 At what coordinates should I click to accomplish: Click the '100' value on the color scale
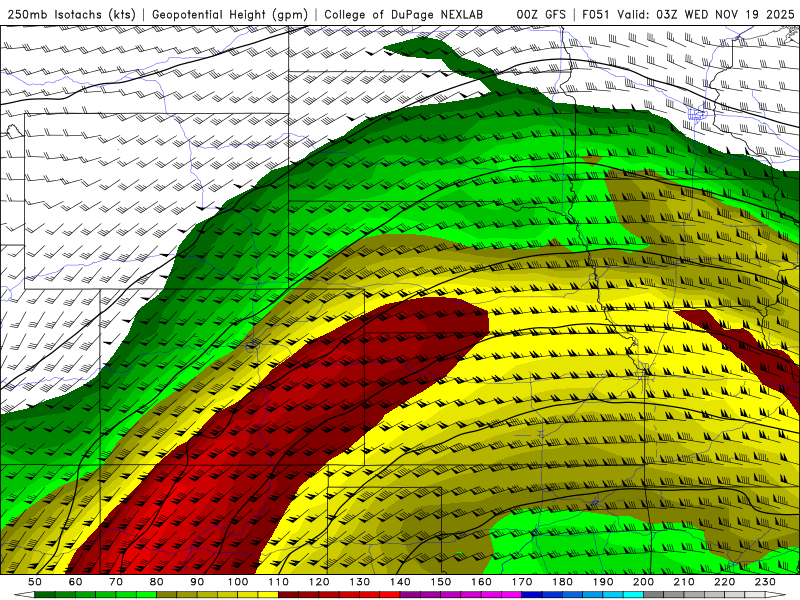(x=238, y=582)
